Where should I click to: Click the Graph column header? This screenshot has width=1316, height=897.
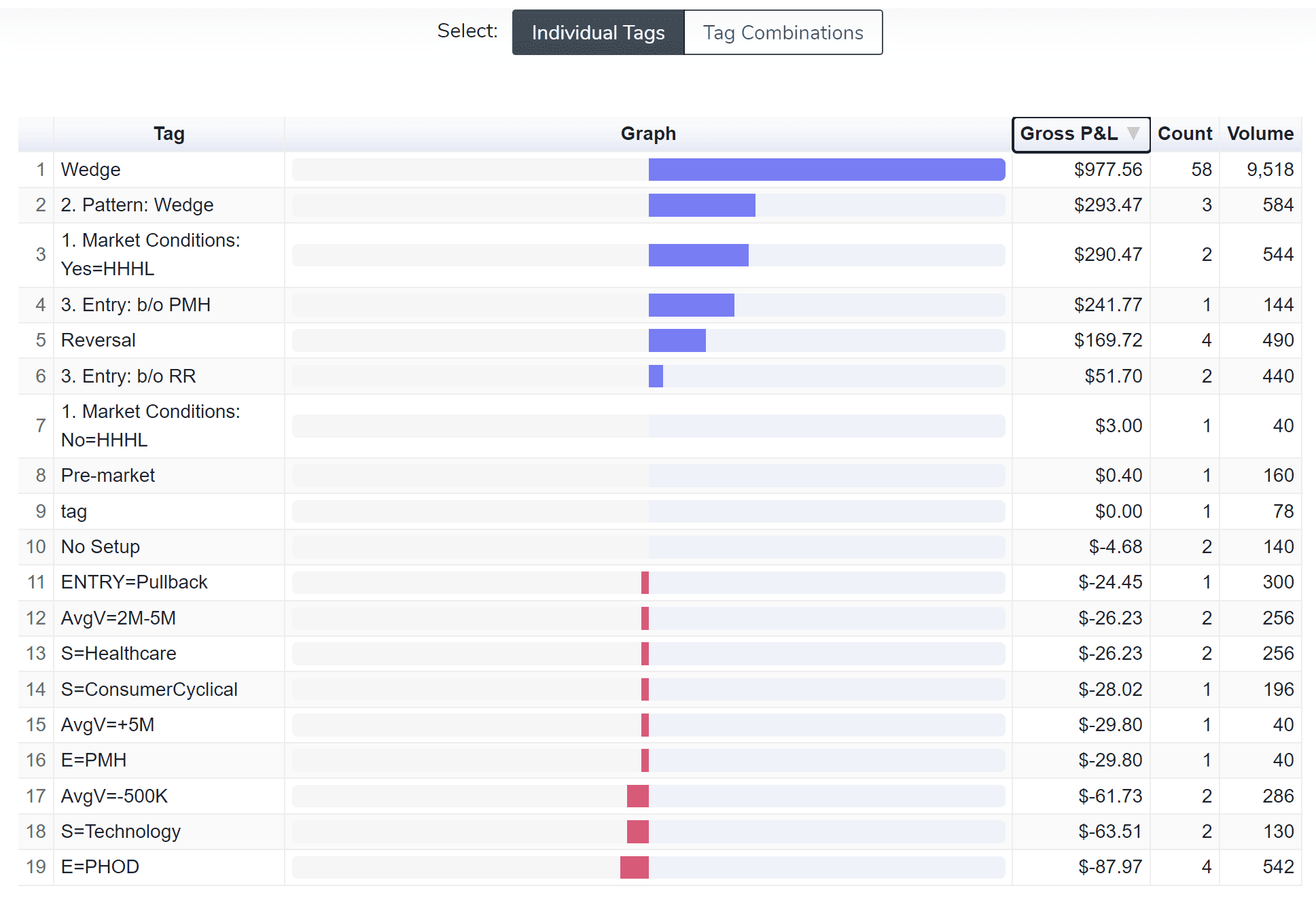tap(647, 134)
